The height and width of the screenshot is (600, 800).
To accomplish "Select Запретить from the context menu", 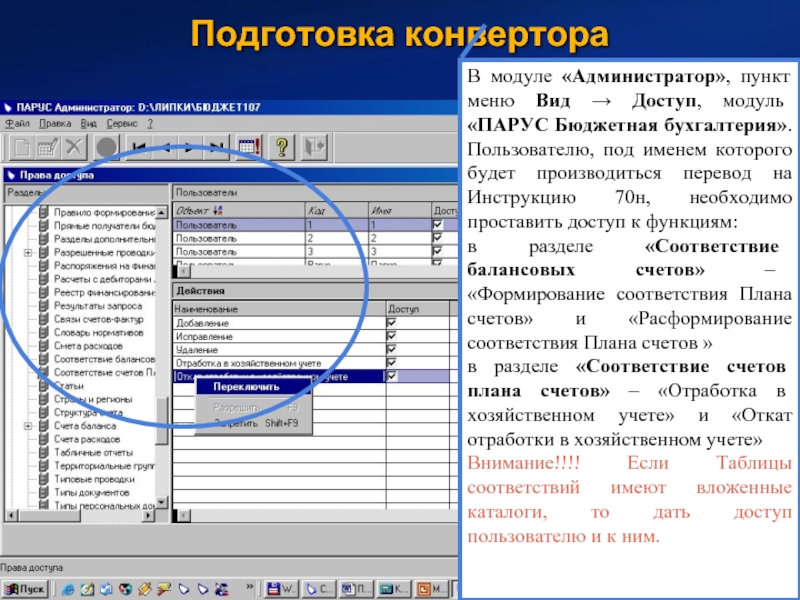I will [238, 423].
